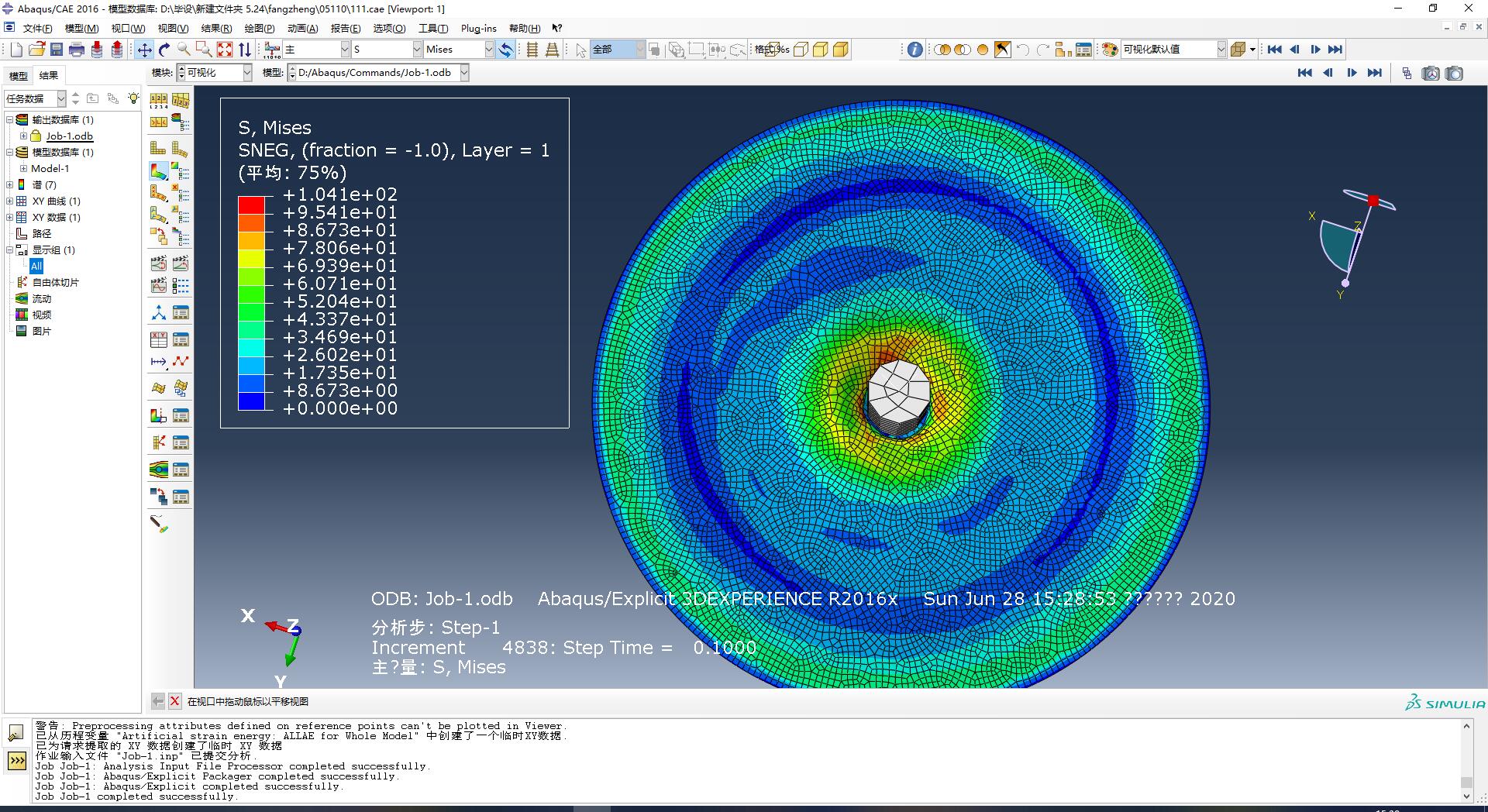
Task: Open the 模块 可视化 module dropdown
Action: tap(247, 73)
